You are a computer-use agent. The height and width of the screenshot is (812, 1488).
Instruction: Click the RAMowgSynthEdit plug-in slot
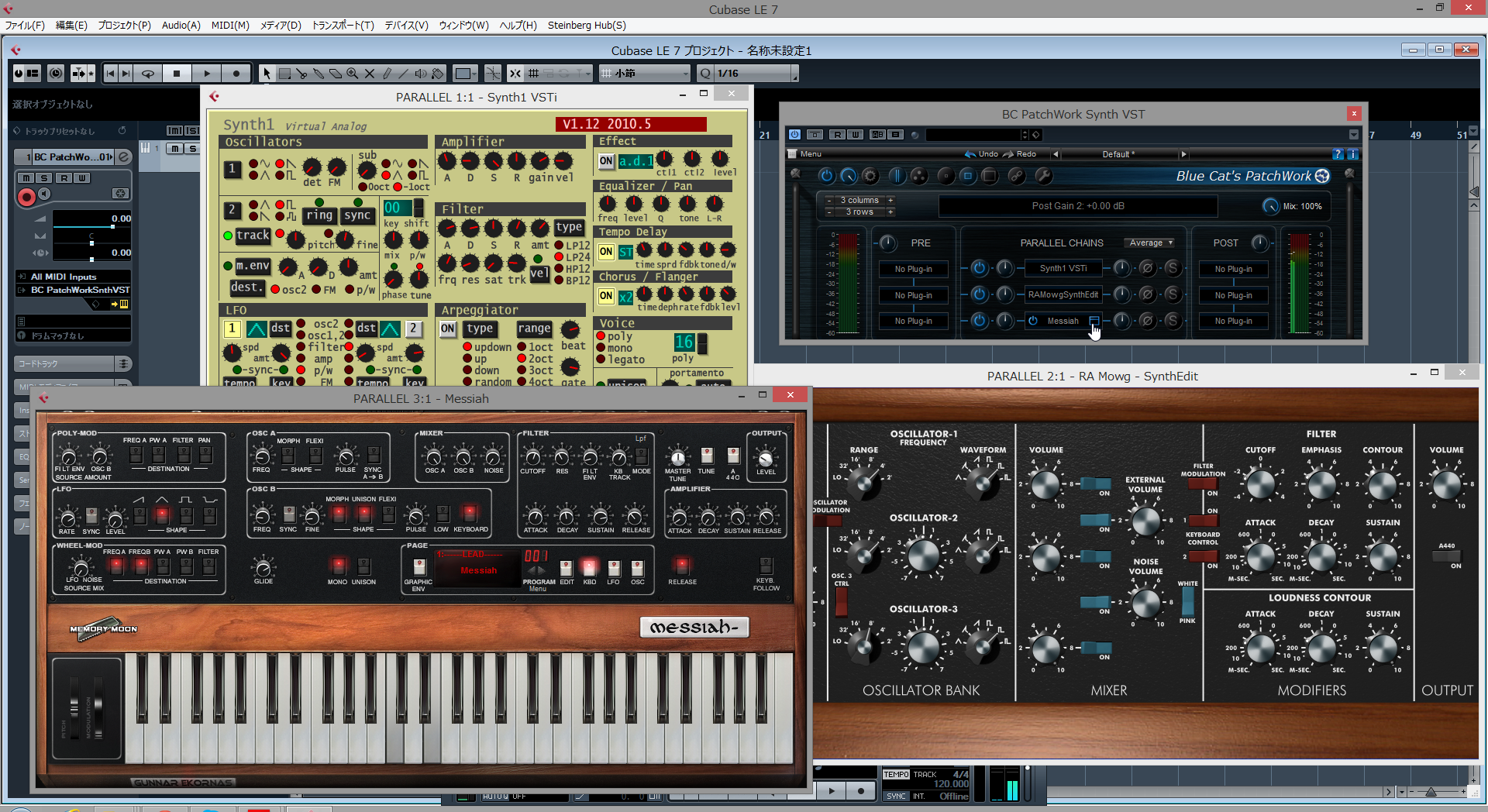[1063, 294]
